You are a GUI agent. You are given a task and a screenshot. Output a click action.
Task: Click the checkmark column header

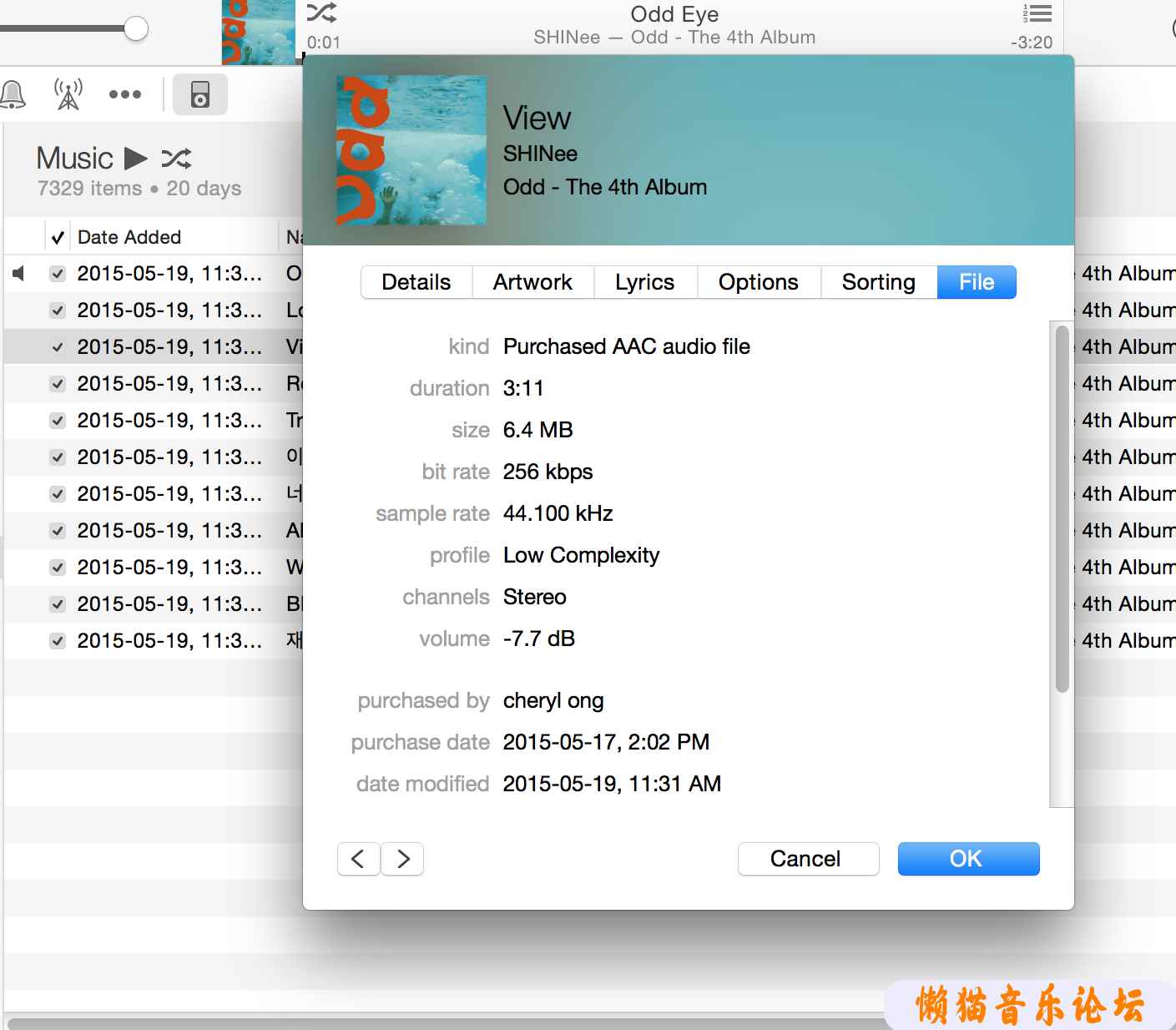click(58, 237)
